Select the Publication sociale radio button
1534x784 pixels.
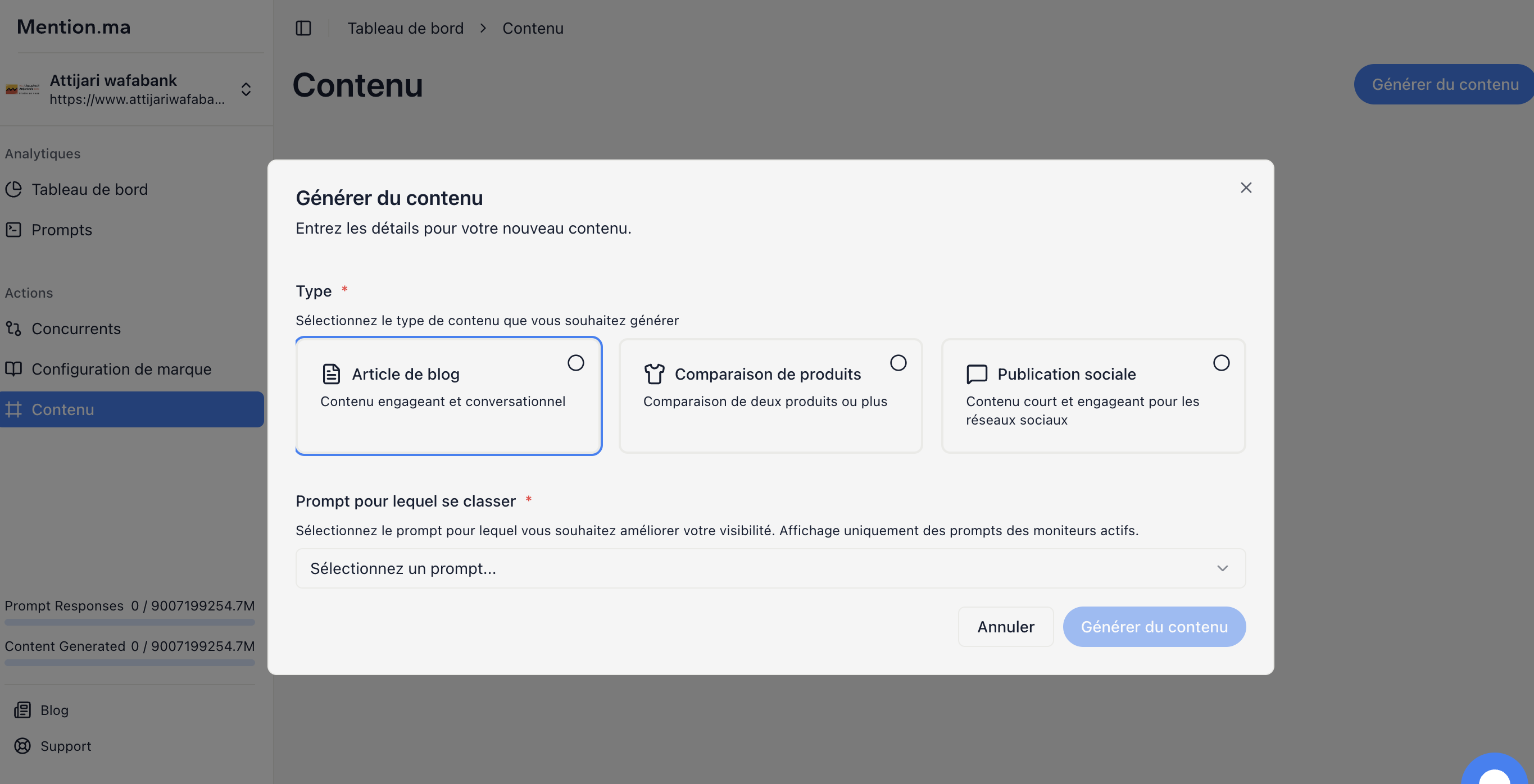click(1221, 363)
